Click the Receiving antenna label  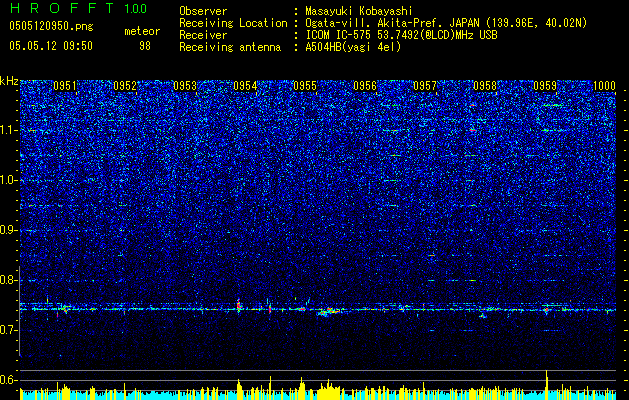(230, 47)
